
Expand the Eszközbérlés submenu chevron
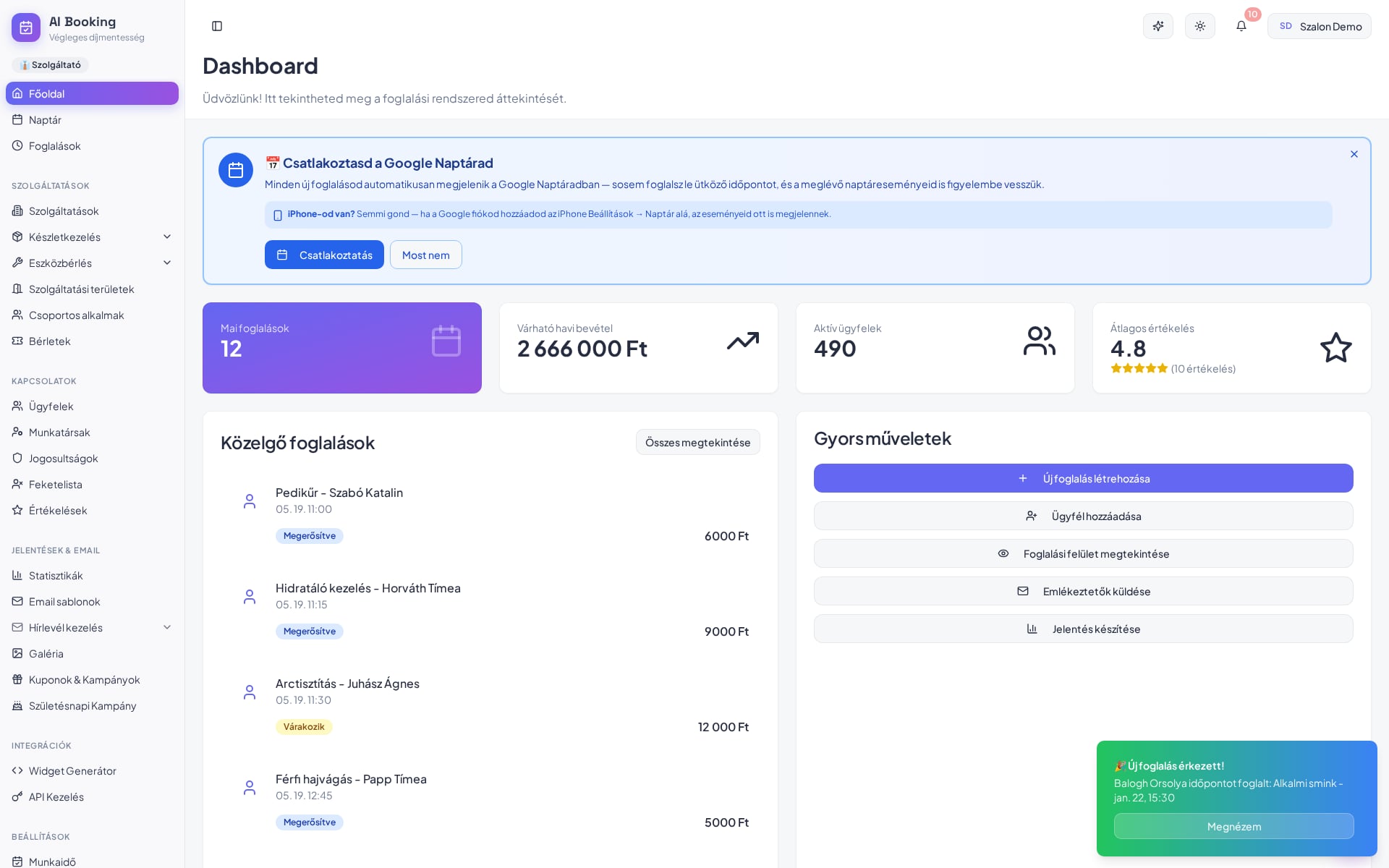[167, 263]
